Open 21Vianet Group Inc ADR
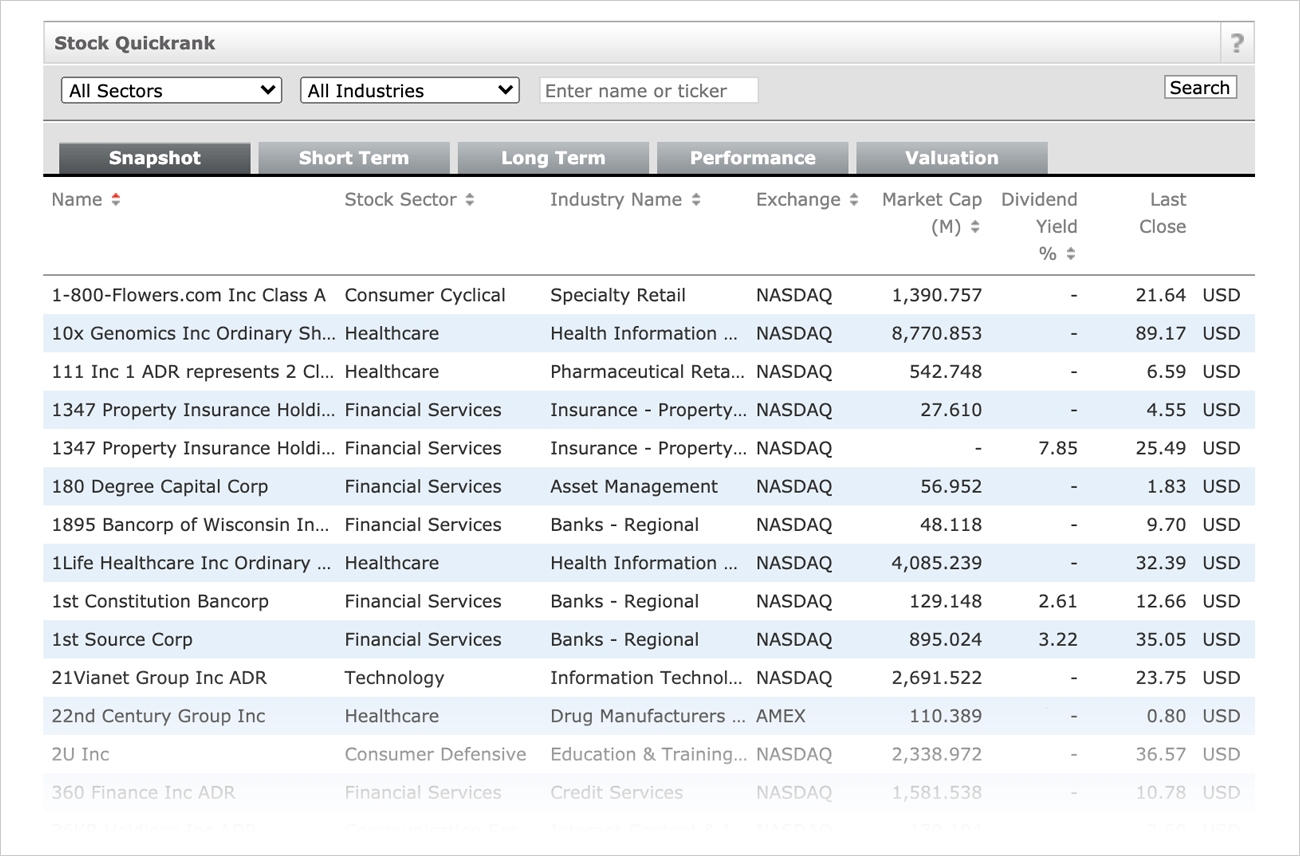 159,677
